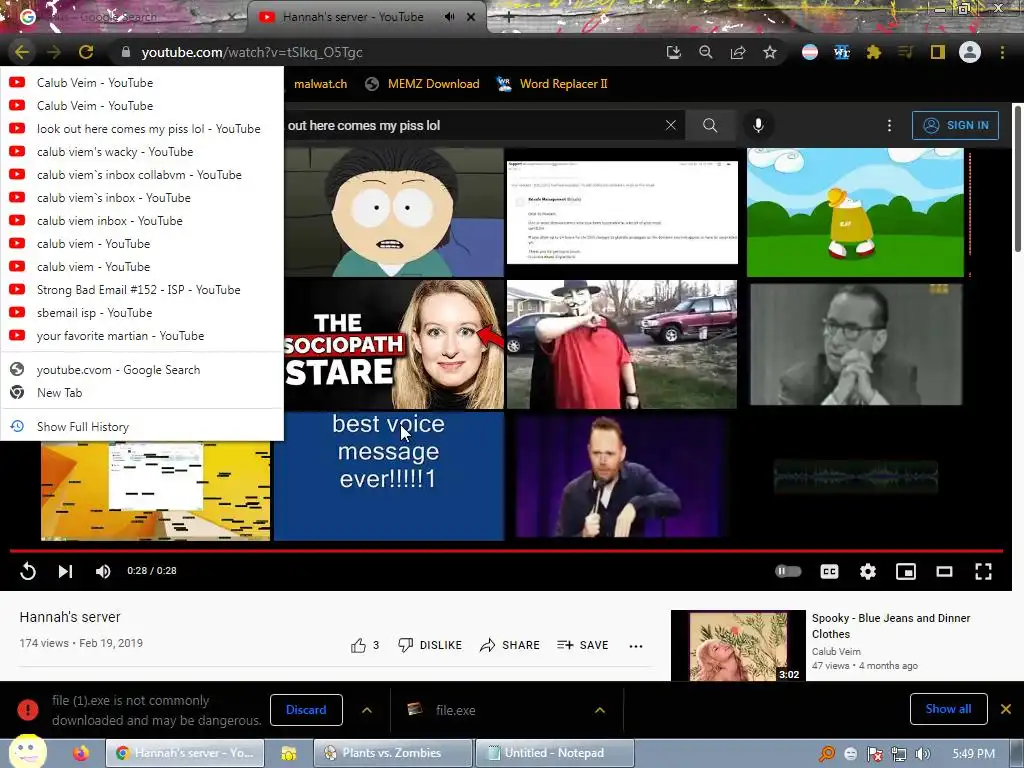Image resolution: width=1024 pixels, height=768 pixels.
Task: Click the Firefox icon in the taskbar
Action: click(x=81, y=753)
